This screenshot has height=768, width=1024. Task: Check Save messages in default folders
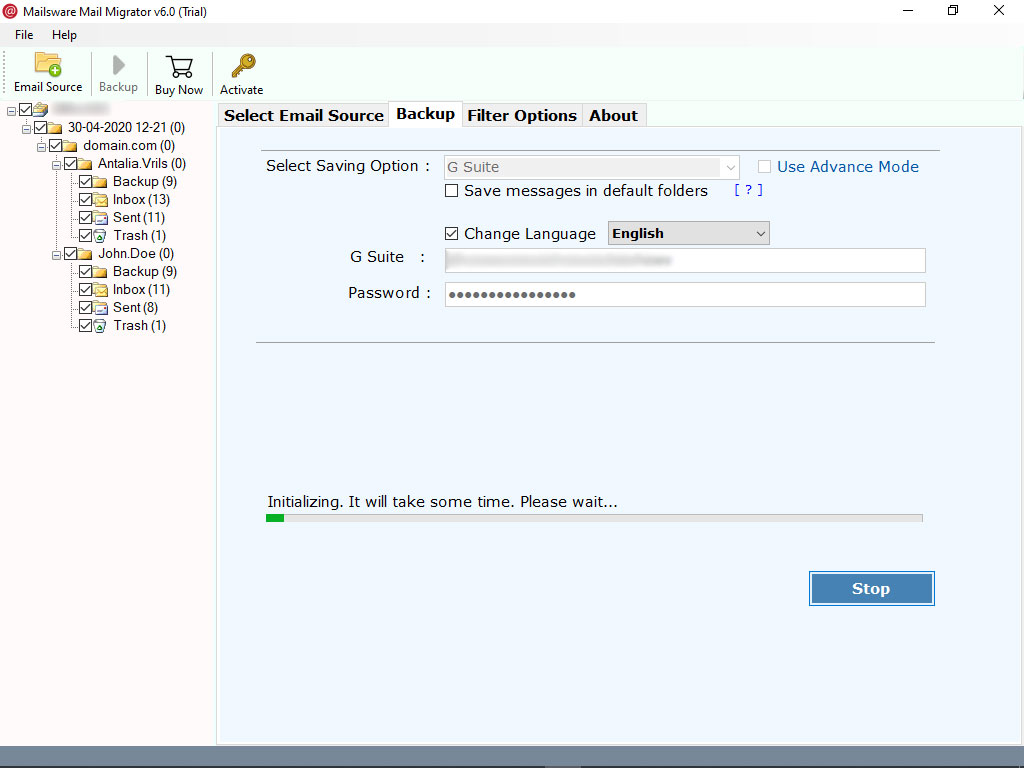coord(451,191)
